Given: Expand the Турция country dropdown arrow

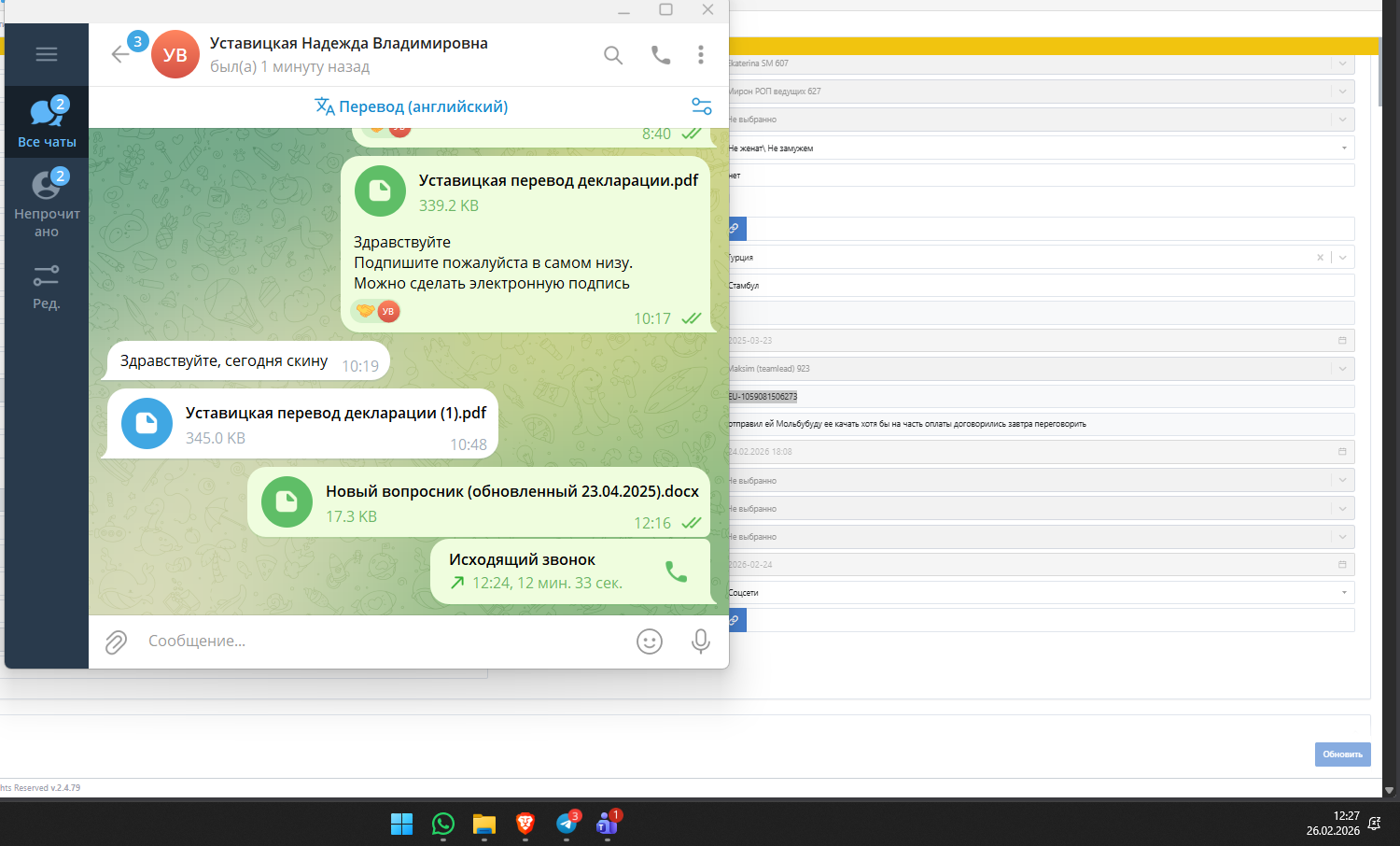Looking at the screenshot, I should click(1343, 258).
